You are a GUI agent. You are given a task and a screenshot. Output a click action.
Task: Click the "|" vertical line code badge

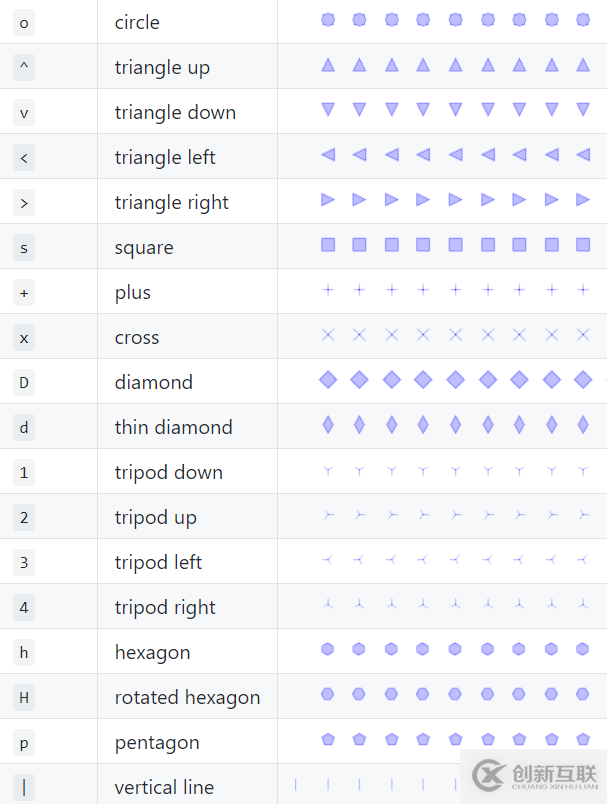coord(24,788)
